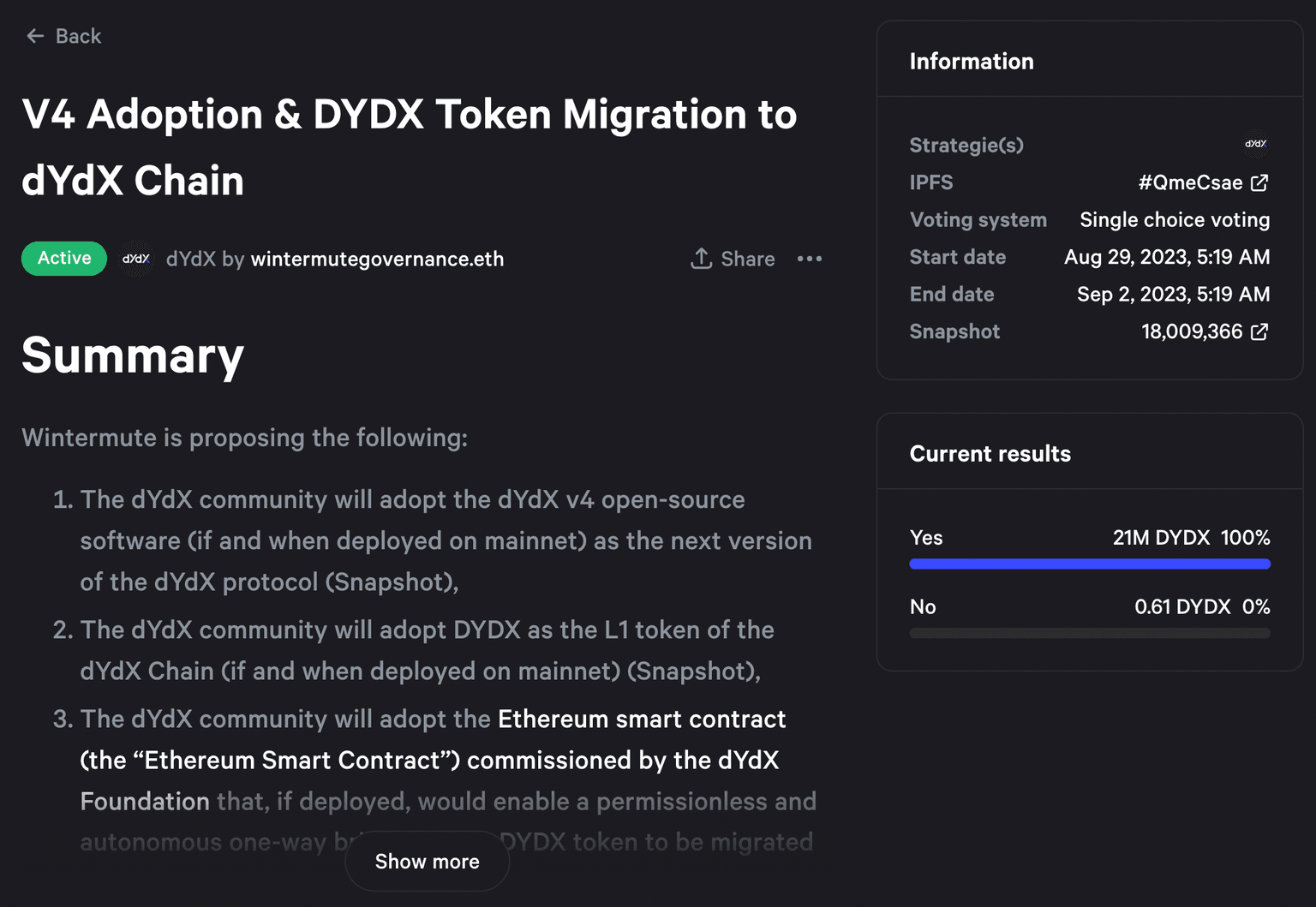Click the dYdX space avatar icon
The width and height of the screenshot is (1316, 907).
[x=135, y=258]
